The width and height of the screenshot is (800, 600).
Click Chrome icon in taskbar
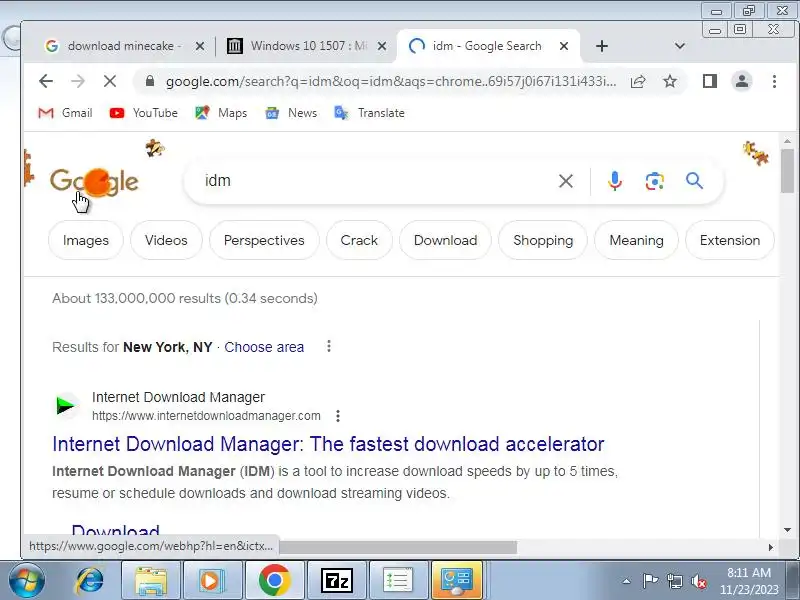click(x=274, y=581)
